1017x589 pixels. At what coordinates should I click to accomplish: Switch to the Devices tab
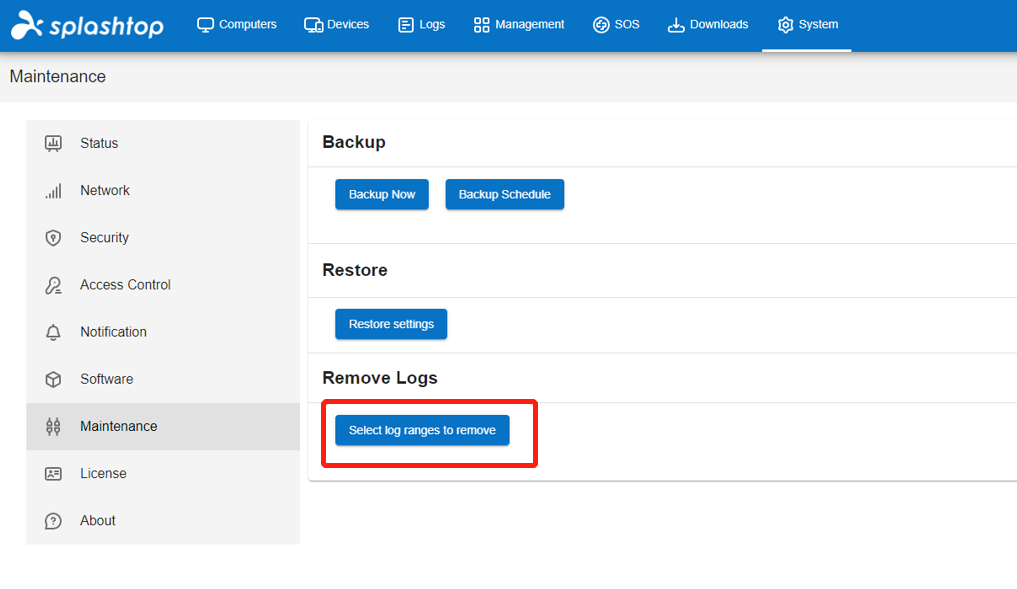click(337, 25)
